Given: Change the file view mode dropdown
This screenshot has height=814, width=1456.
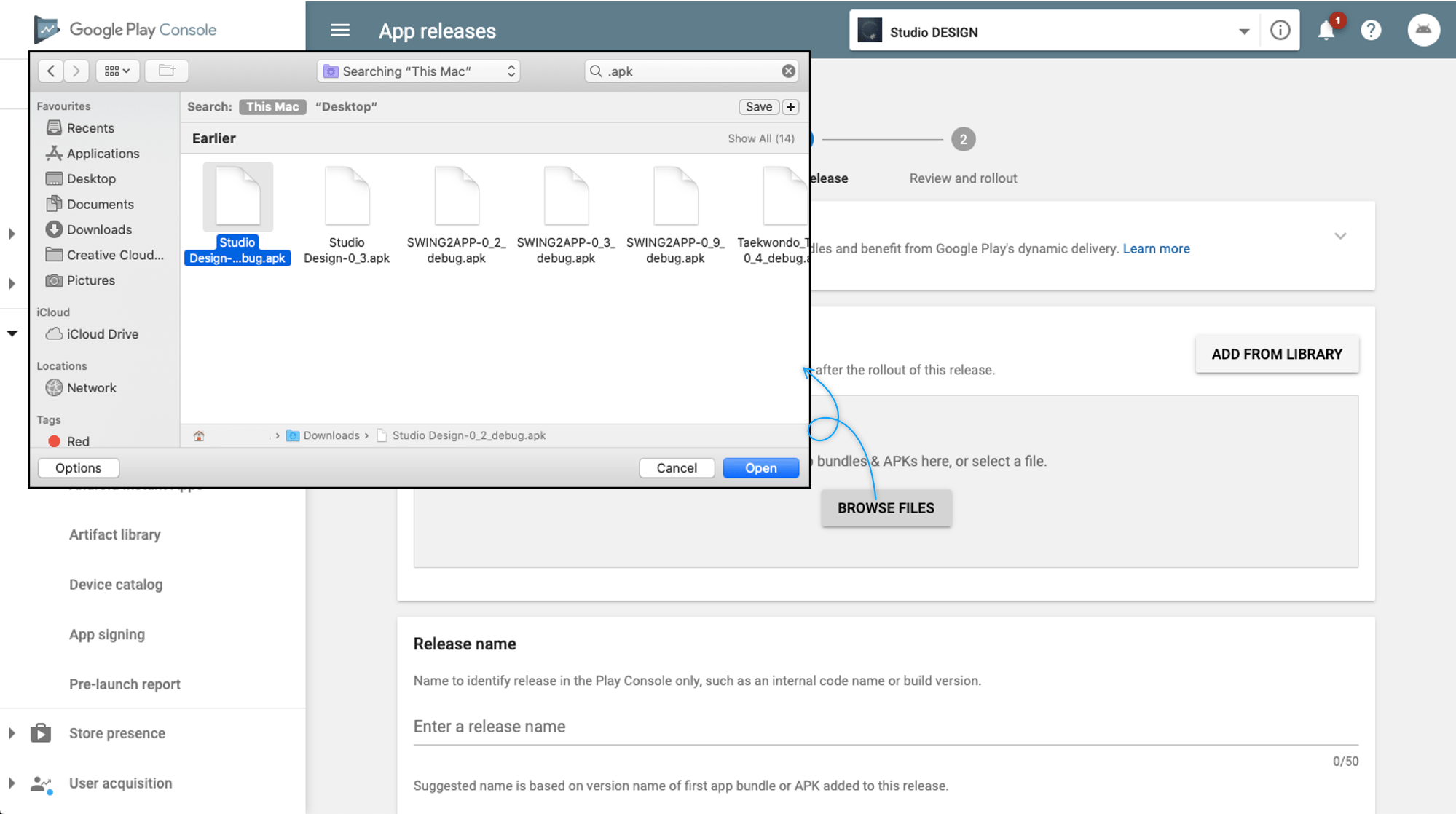Looking at the screenshot, I should click(x=117, y=71).
